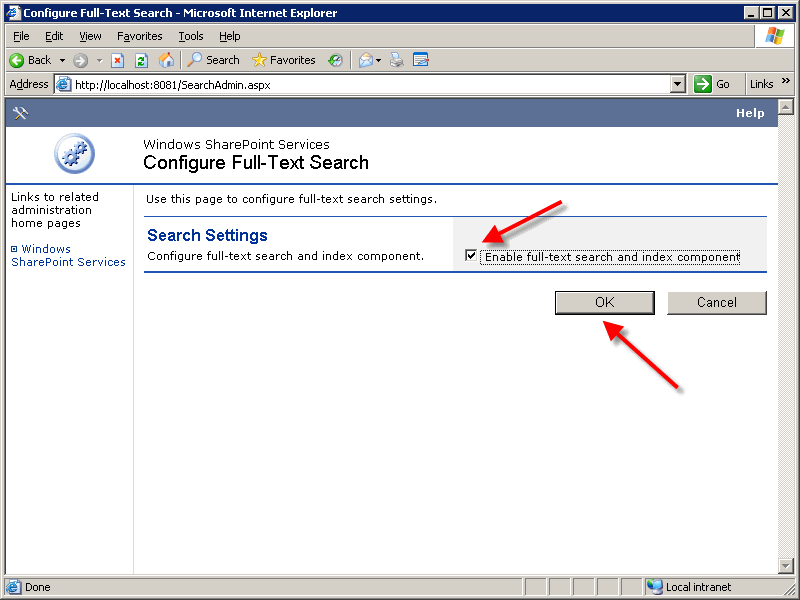The width and height of the screenshot is (800, 600).
Task: Open the Forward button history dropdown arrow
Action: [99, 61]
